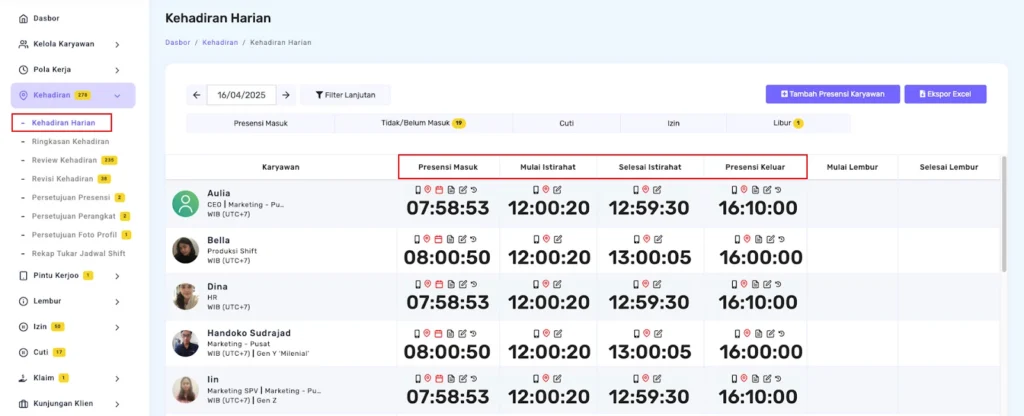Click the edit icon in Aulia's Presensi Masuk cell
This screenshot has height=416, width=1024.
(x=460, y=189)
